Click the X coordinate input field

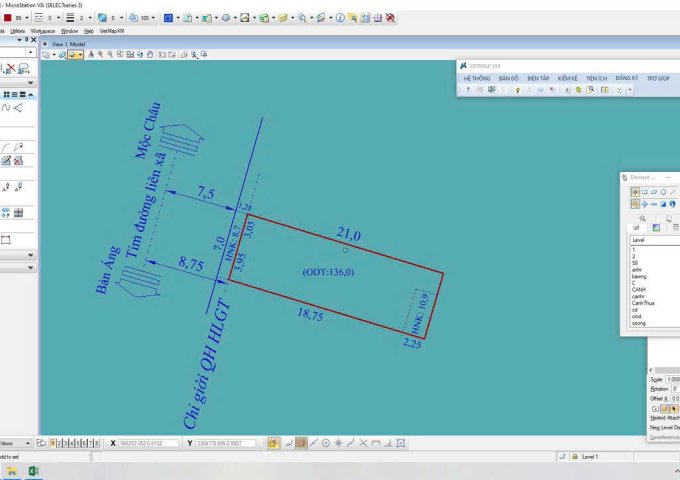[x=148, y=442]
